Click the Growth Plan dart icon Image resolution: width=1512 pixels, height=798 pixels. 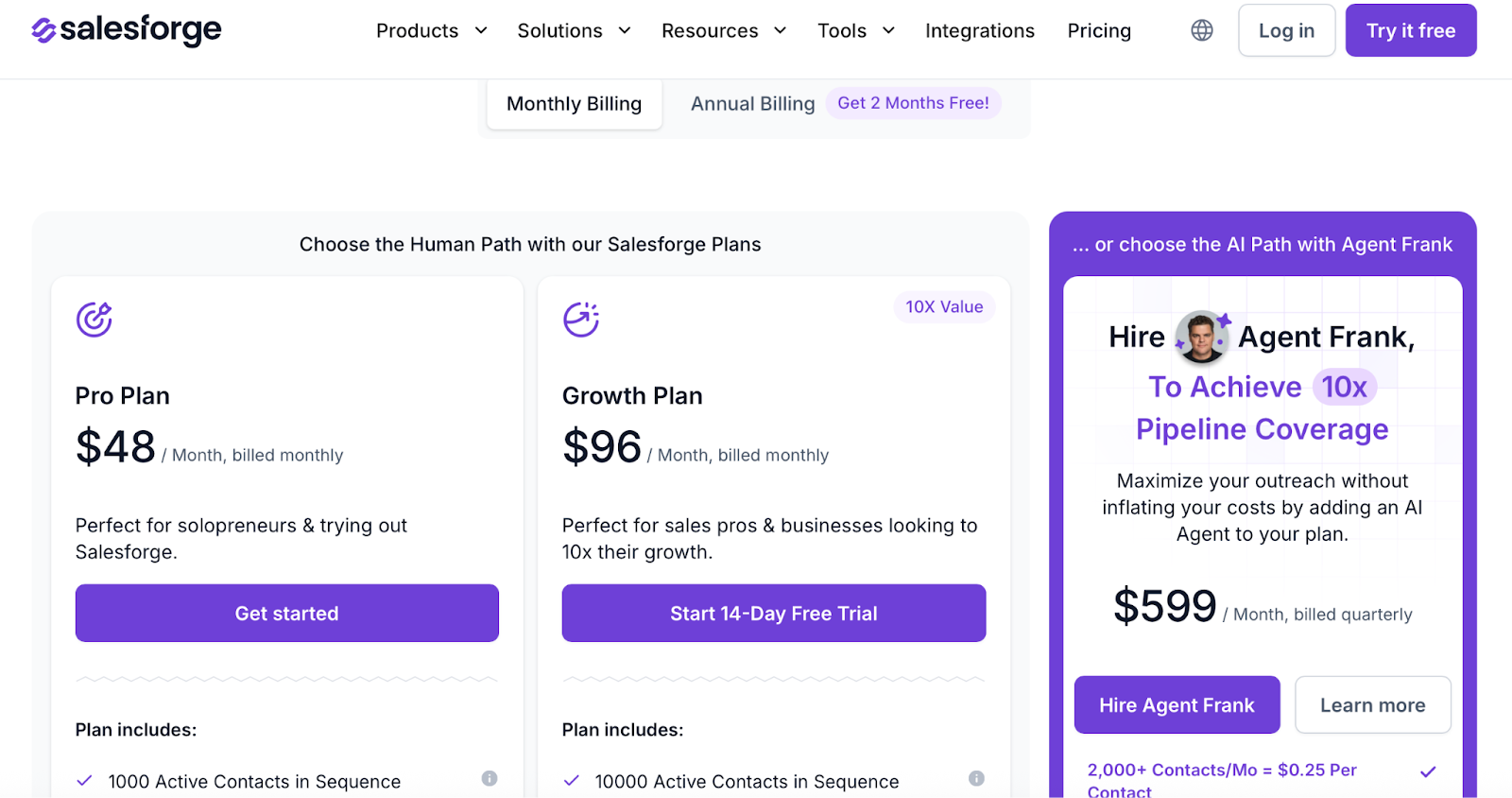coord(582,319)
